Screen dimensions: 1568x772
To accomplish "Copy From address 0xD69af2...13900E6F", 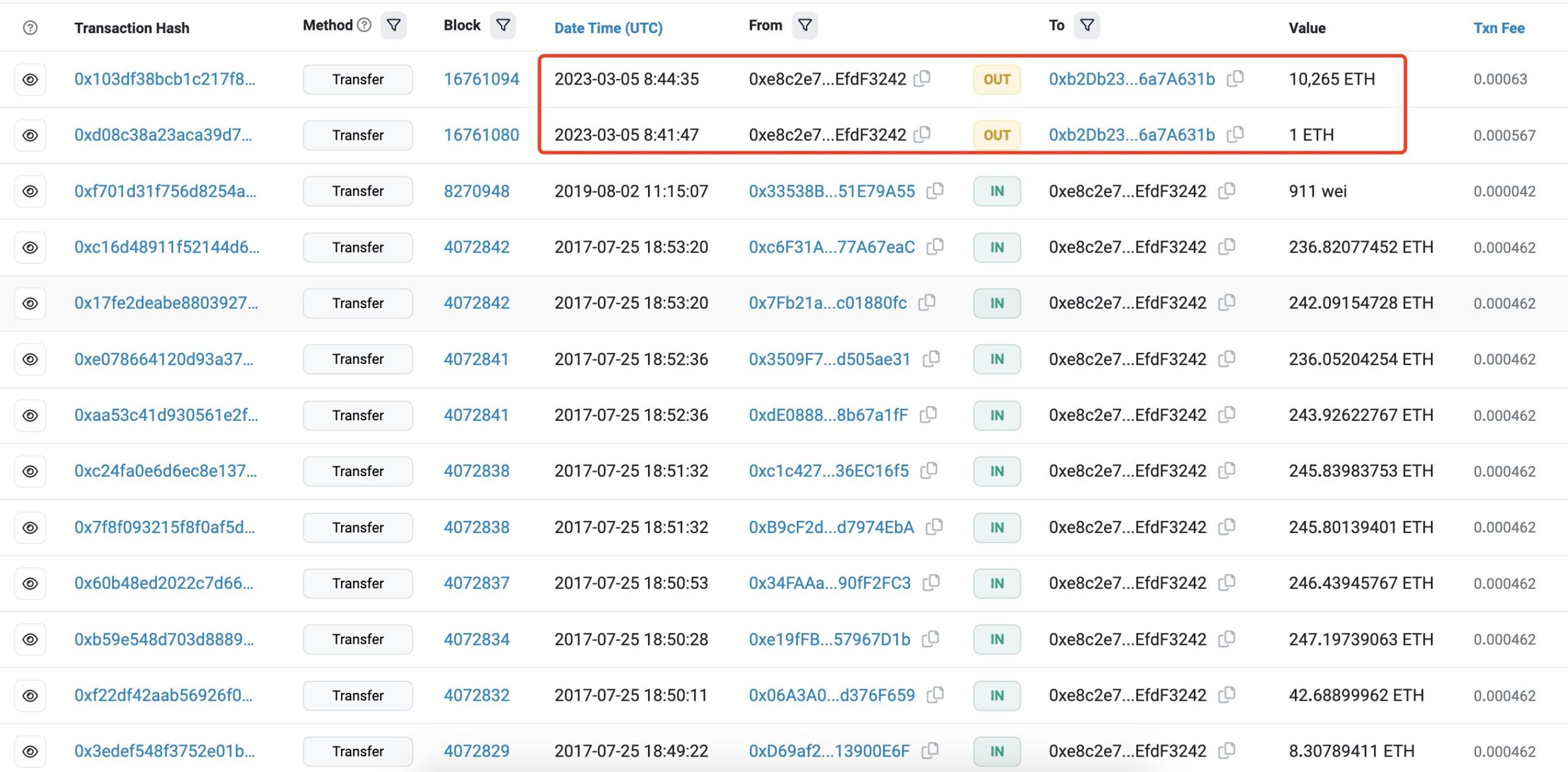I will (930, 750).
